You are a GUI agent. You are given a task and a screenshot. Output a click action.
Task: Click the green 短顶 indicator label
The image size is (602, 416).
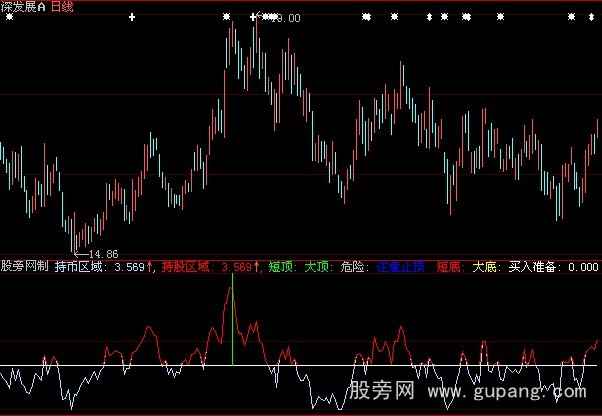pos(281,267)
